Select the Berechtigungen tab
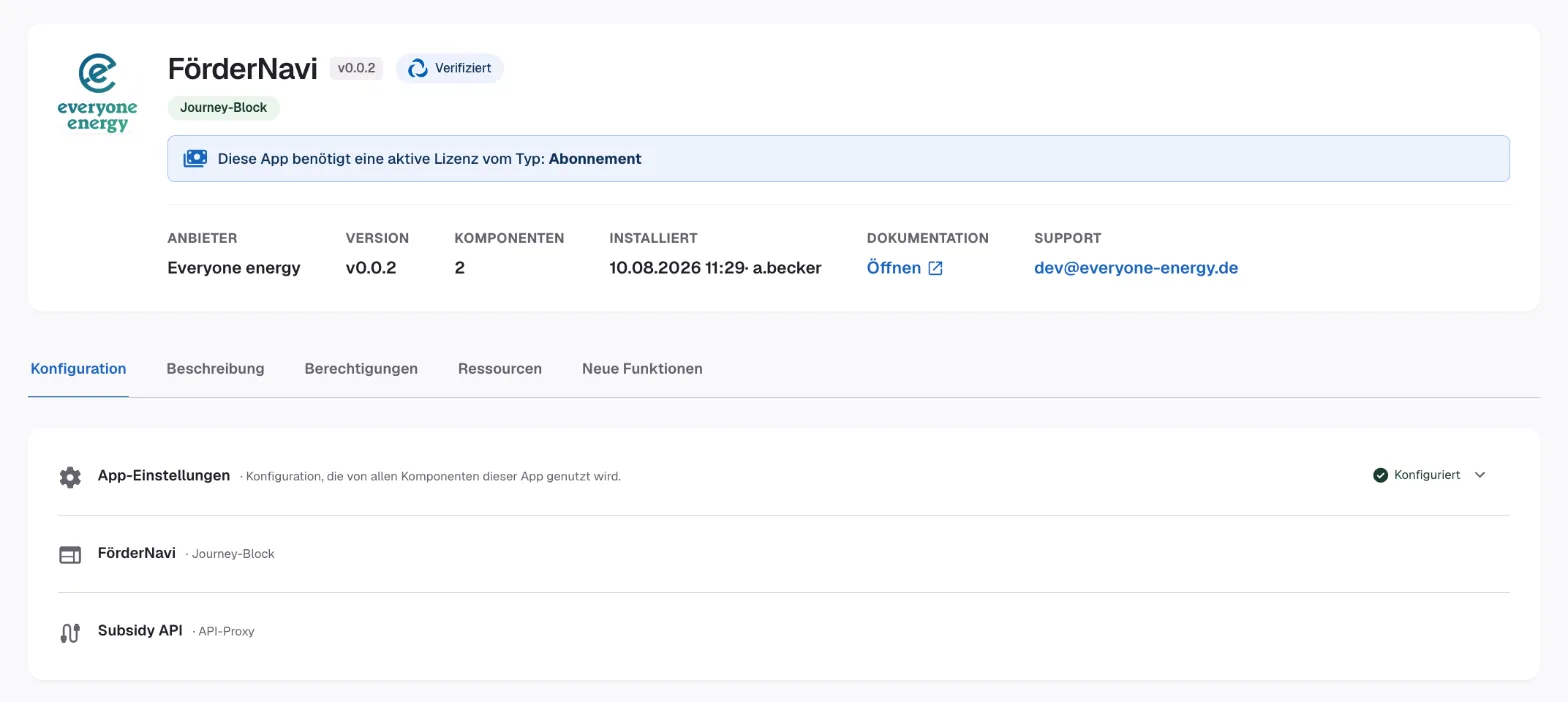The width and height of the screenshot is (1568, 702). coord(361,368)
